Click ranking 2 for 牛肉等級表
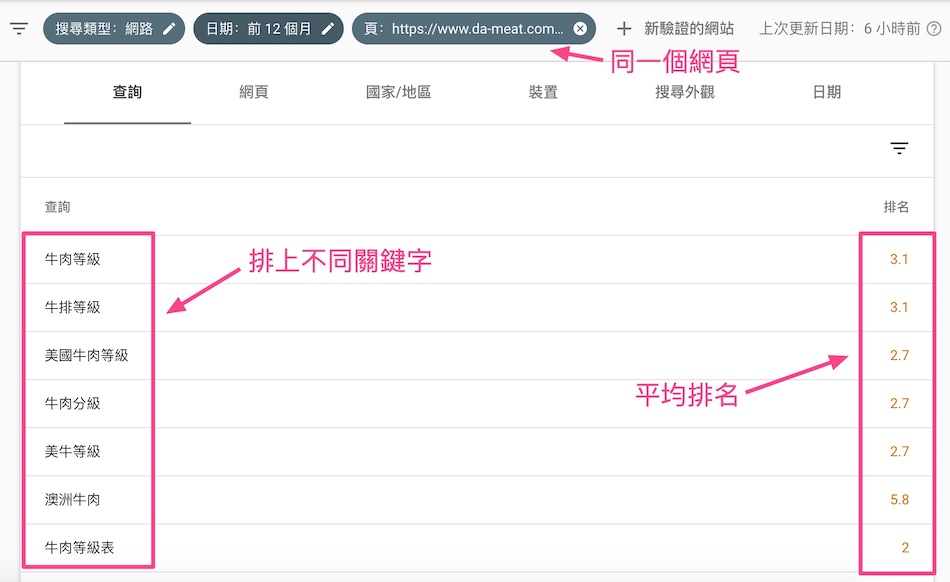 pyautogui.click(x=905, y=547)
